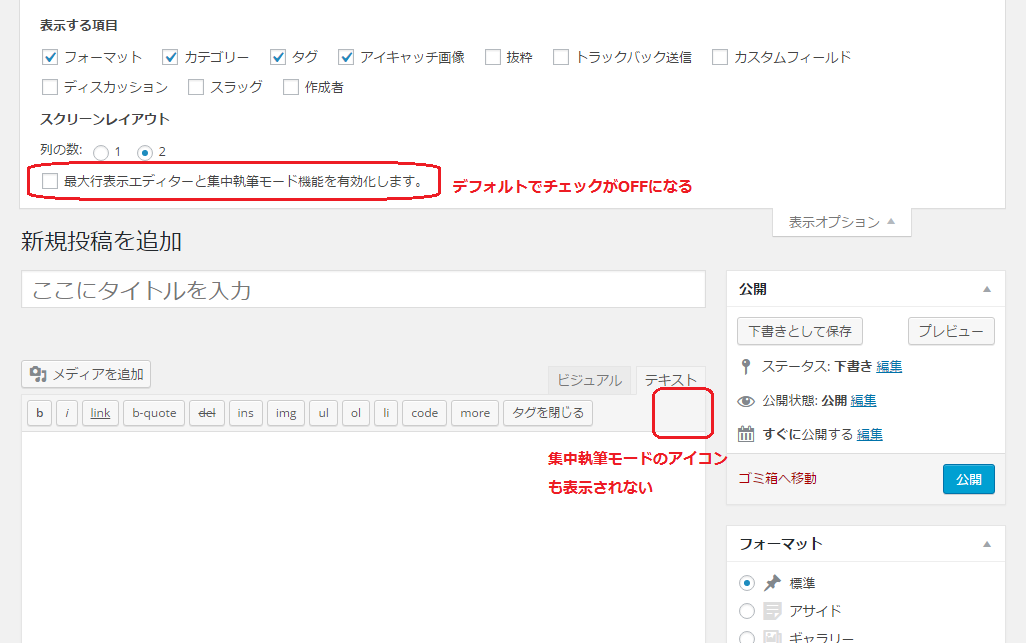Click the アサイド format icon
Image resolution: width=1026 pixels, height=643 pixels.
point(770,610)
